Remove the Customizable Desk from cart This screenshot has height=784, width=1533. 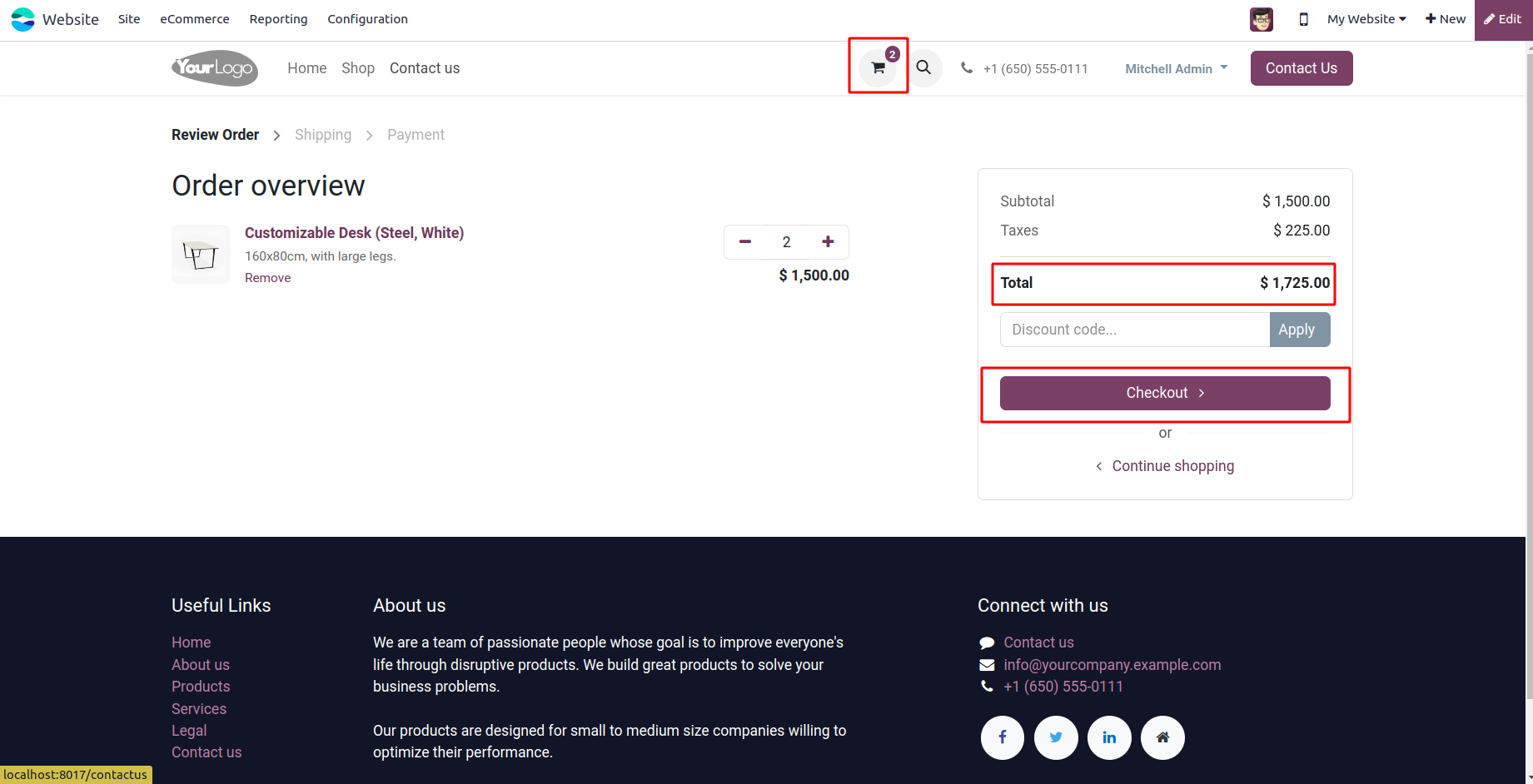tap(267, 278)
